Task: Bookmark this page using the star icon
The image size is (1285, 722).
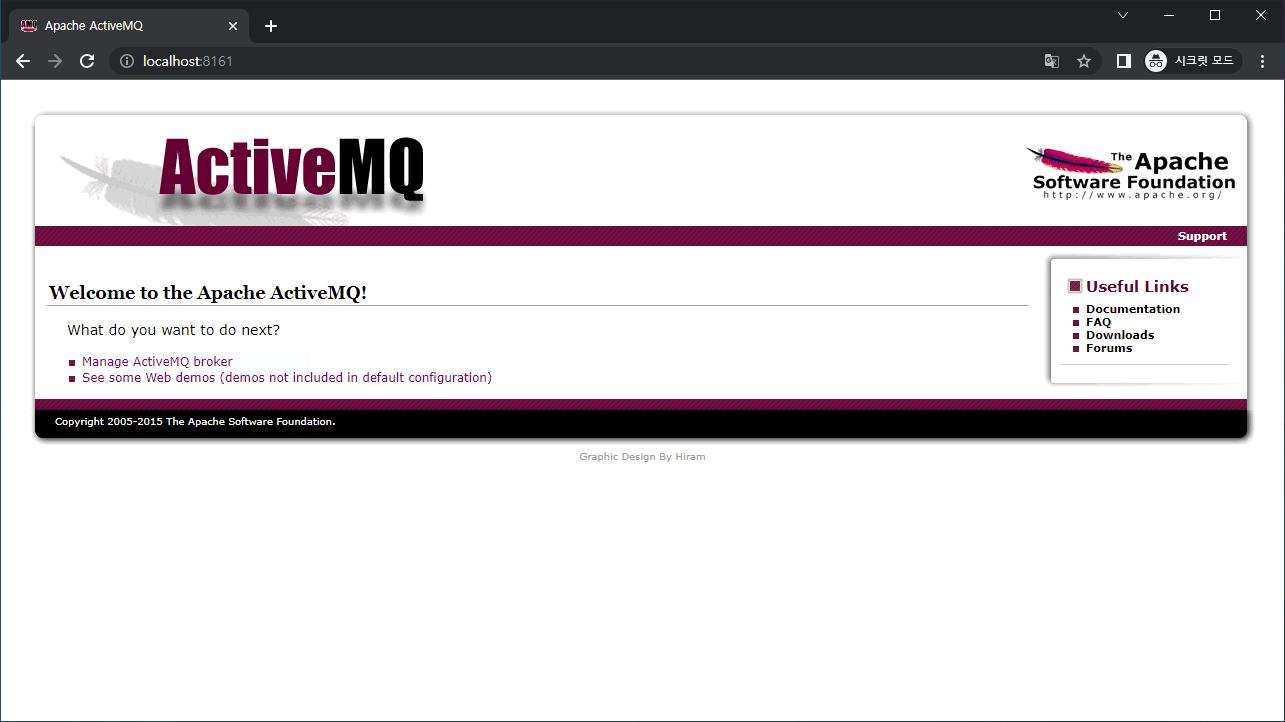Action: click(x=1084, y=61)
